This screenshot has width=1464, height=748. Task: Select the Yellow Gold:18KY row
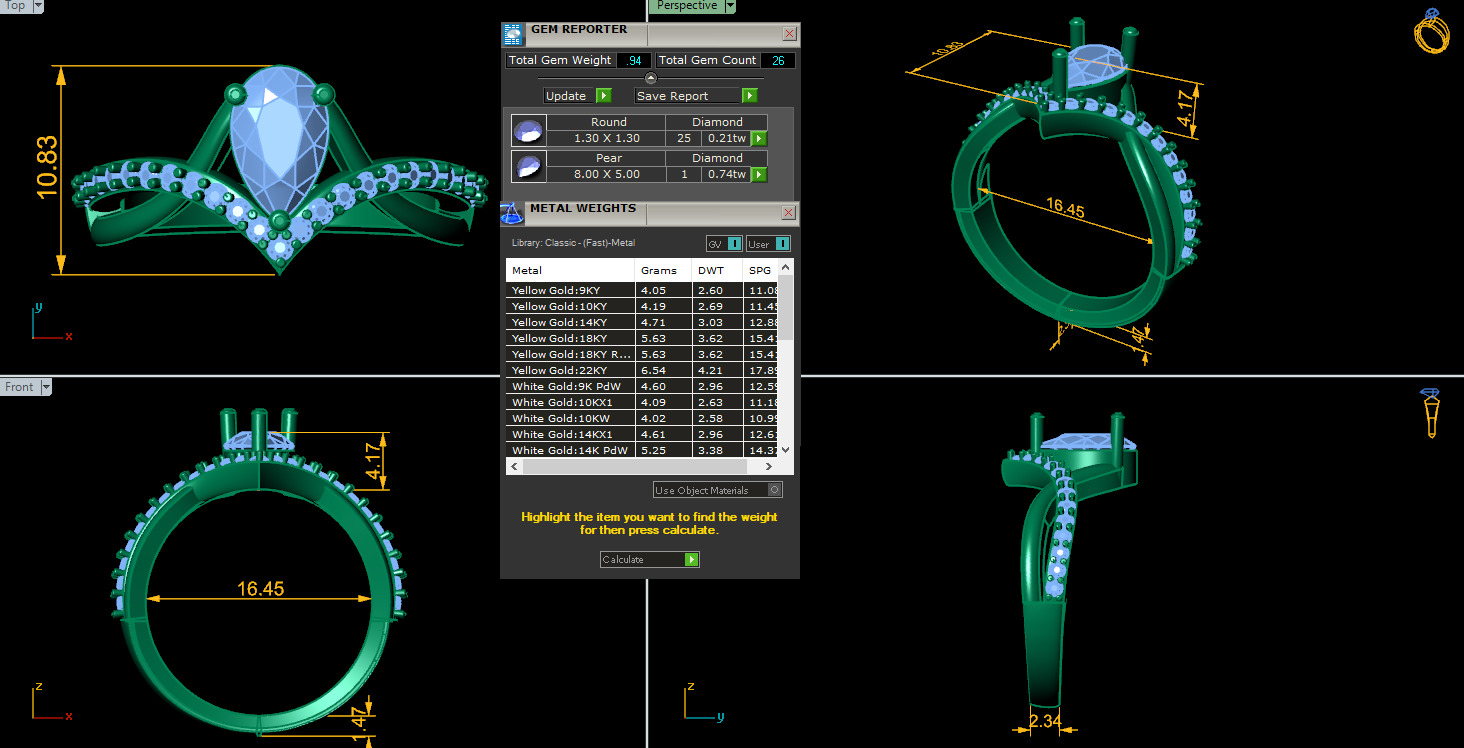click(x=641, y=338)
